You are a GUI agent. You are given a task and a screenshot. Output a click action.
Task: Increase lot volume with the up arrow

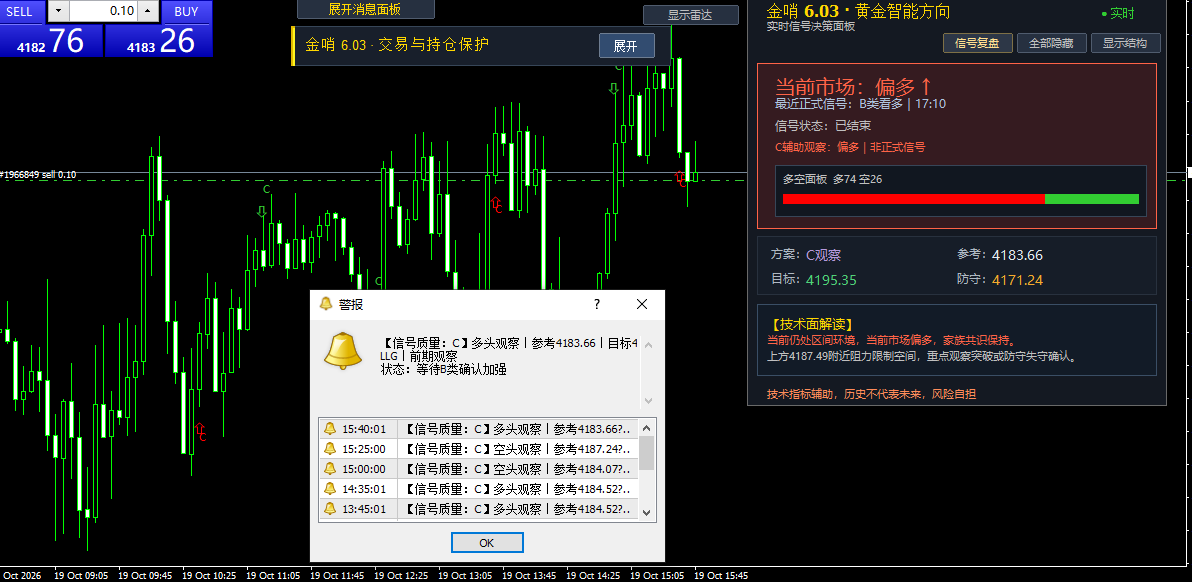[x=149, y=11]
